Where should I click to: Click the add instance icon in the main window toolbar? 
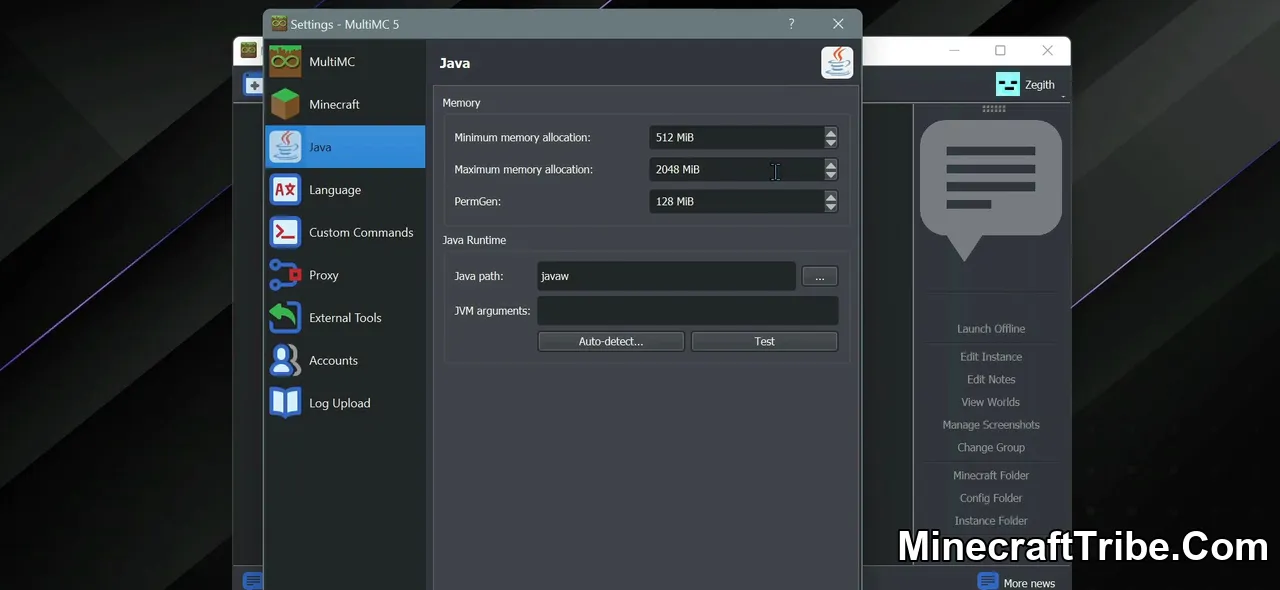pyautogui.click(x=253, y=85)
